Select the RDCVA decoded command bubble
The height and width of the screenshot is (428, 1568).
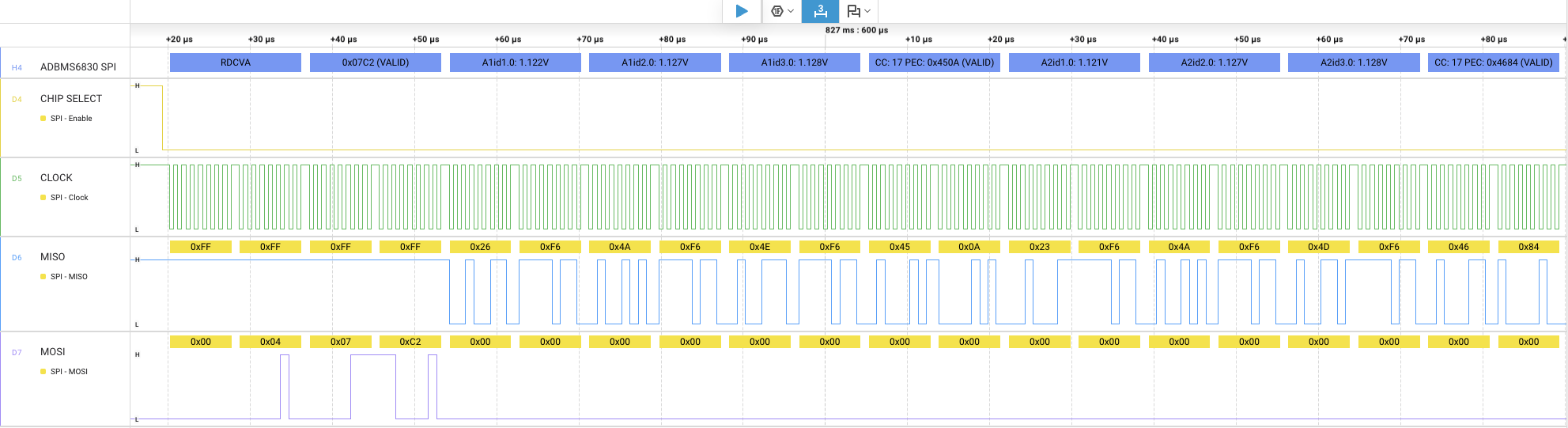[236, 62]
